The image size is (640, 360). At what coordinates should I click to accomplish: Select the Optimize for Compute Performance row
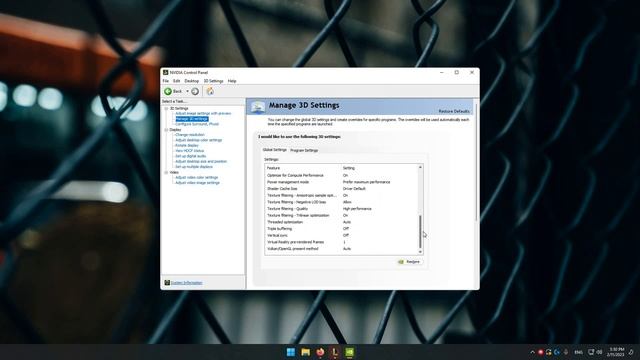coord(341,176)
